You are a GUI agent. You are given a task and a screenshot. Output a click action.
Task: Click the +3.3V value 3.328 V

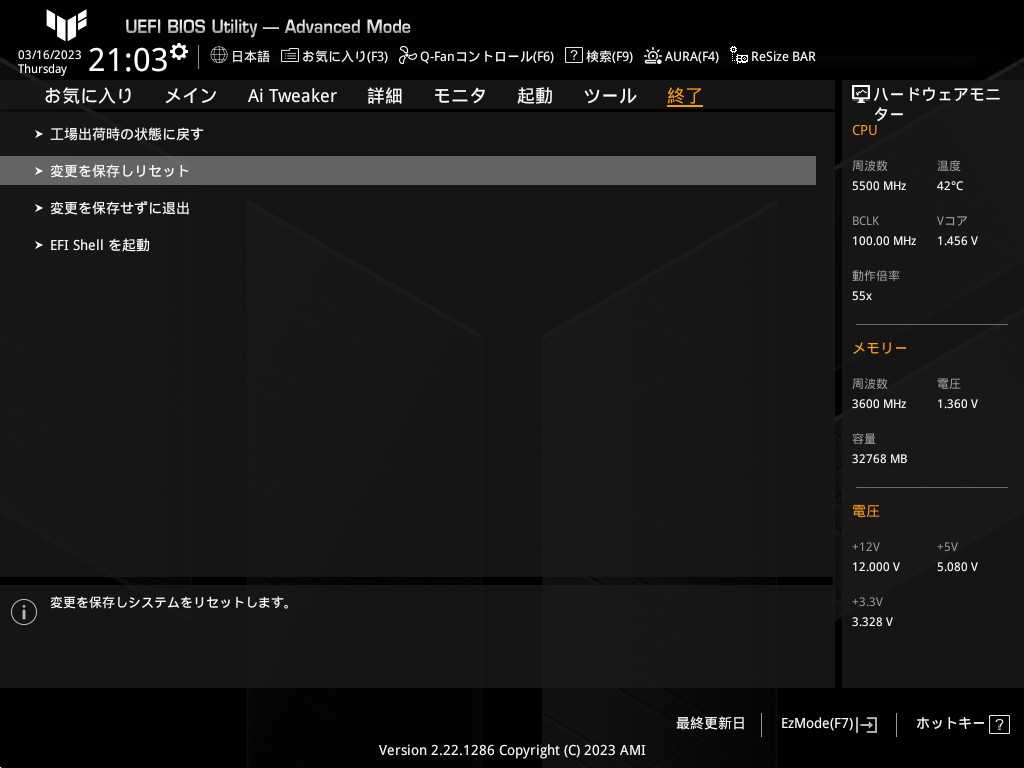tap(872, 622)
